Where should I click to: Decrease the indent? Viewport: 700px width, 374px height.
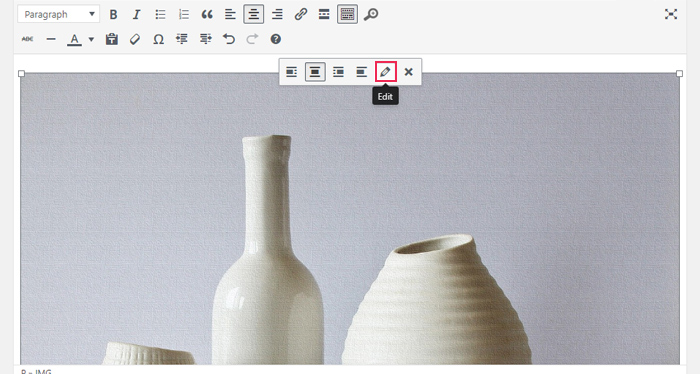(x=182, y=39)
